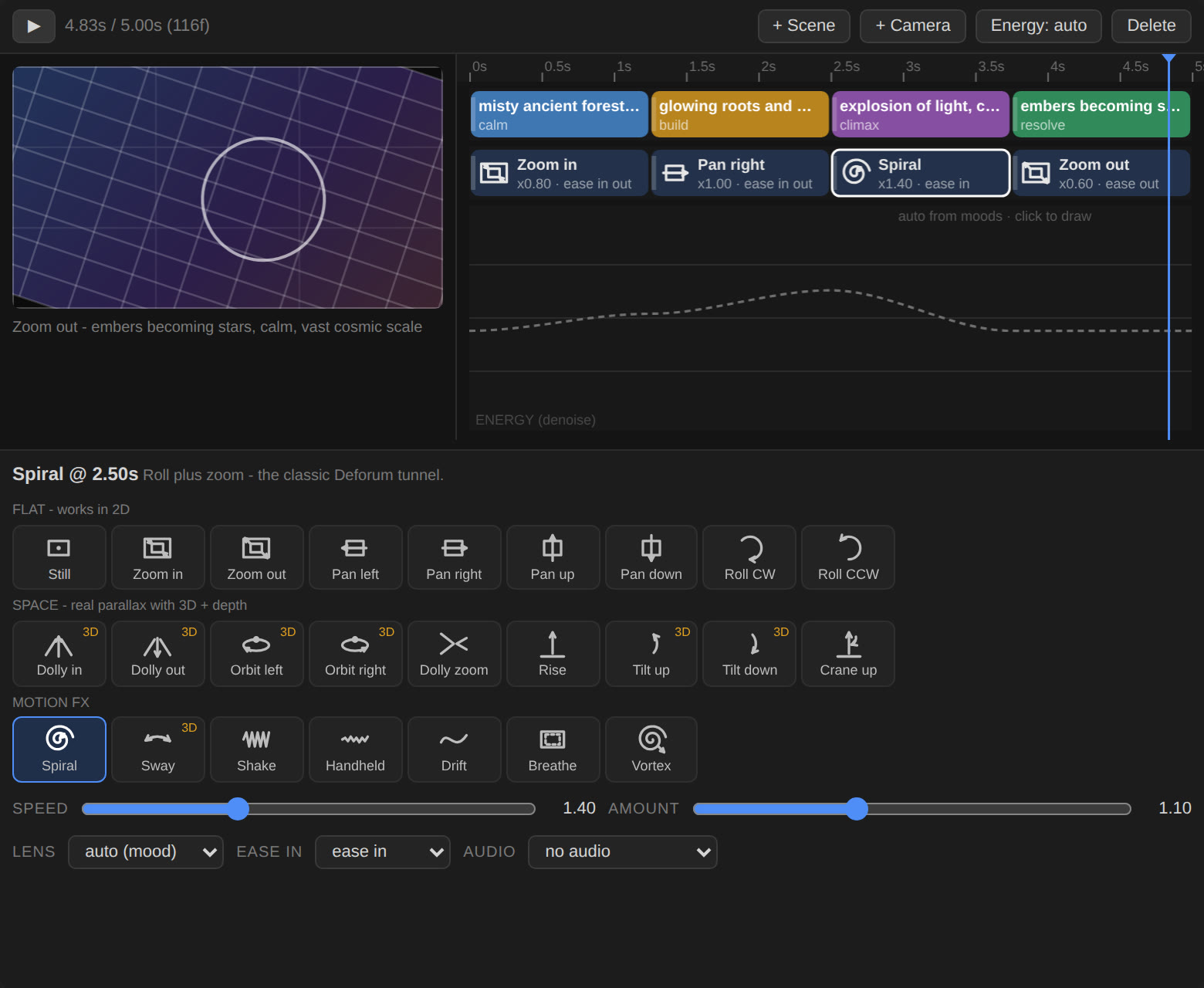
Task: Open the Audio dropdown
Action: click(623, 851)
